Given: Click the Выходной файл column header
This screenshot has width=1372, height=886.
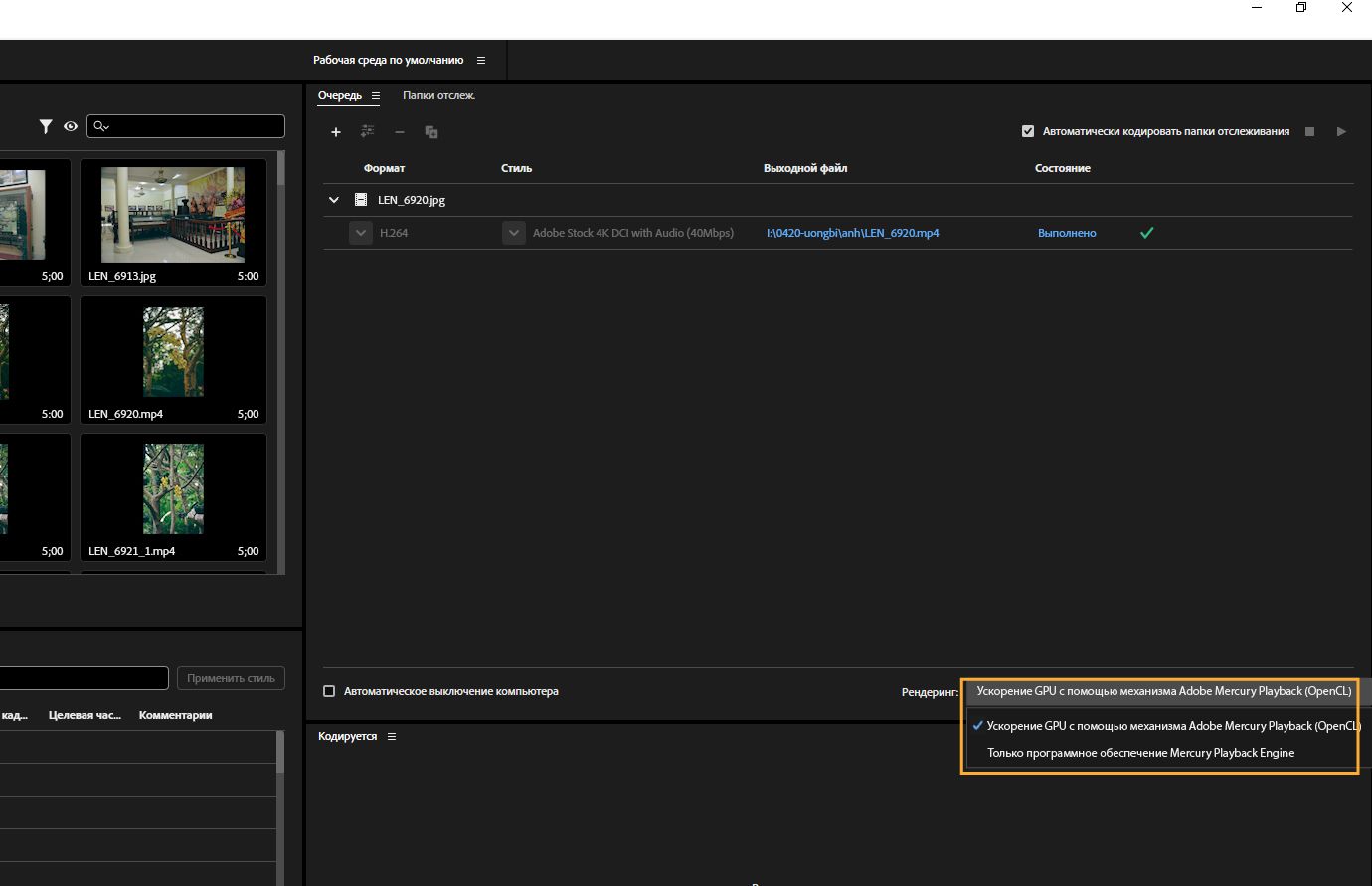Looking at the screenshot, I should (805, 168).
